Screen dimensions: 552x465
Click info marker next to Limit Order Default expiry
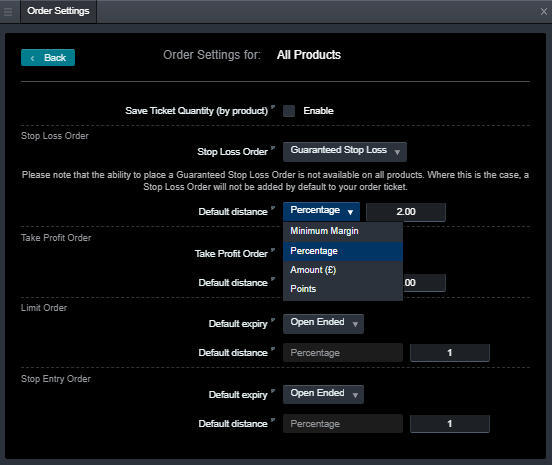click(273, 320)
